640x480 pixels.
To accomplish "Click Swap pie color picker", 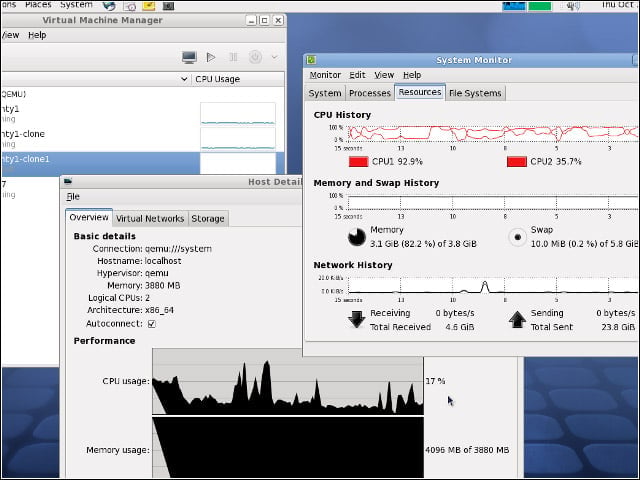I will [x=518, y=237].
